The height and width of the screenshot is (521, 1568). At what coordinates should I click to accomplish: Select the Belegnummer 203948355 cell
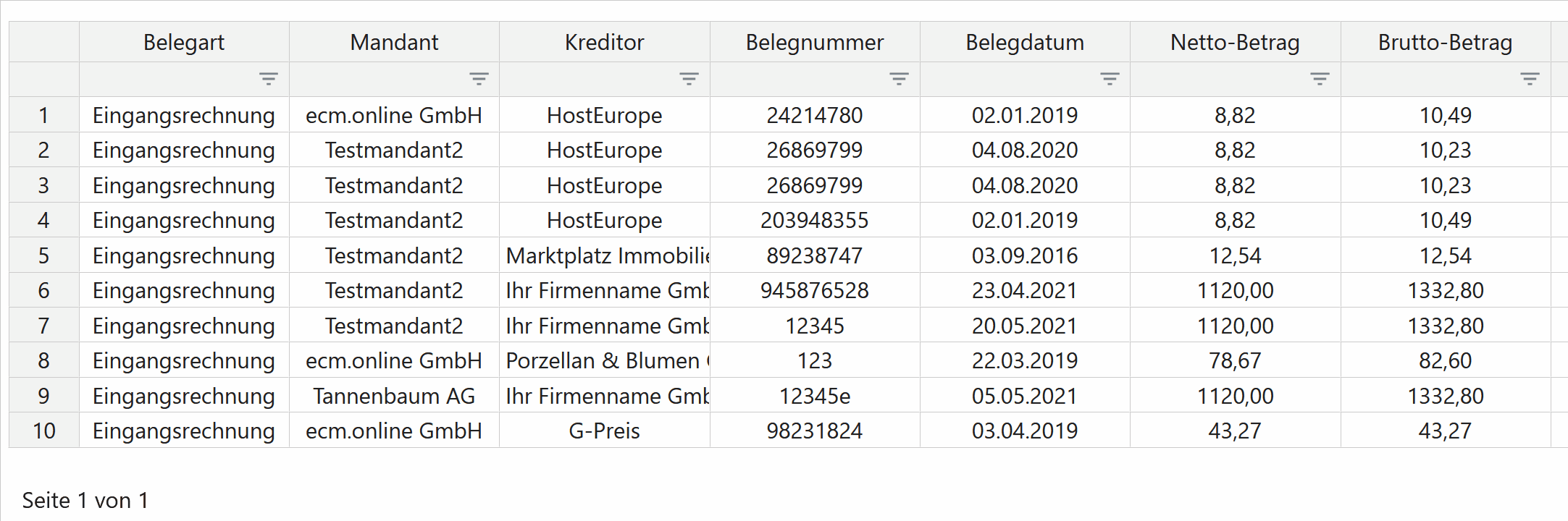(x=815, y=220)
